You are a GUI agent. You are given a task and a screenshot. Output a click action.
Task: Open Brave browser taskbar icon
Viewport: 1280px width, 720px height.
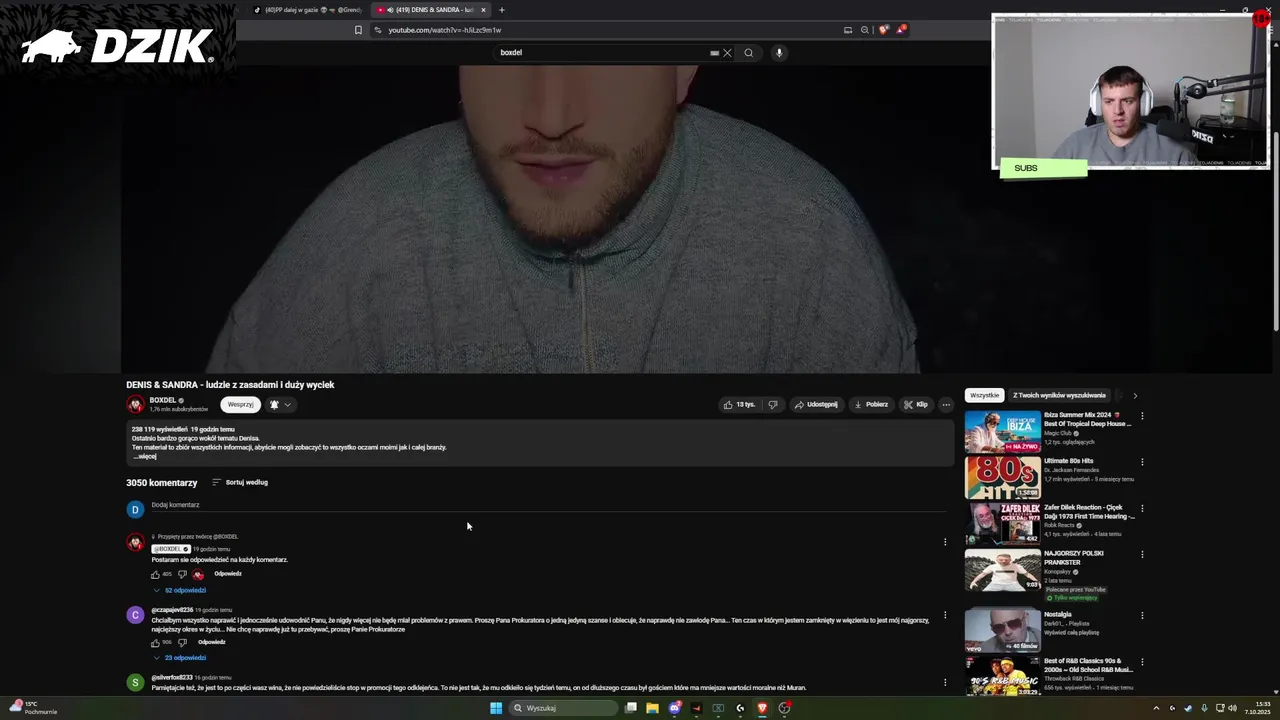tap(762, 708)
